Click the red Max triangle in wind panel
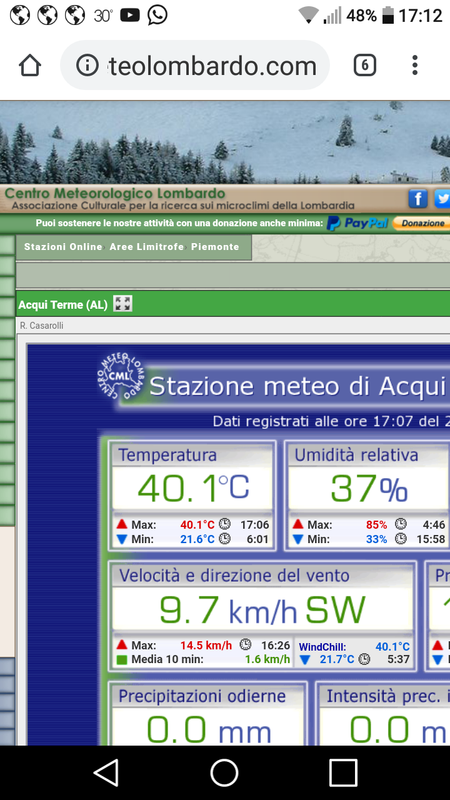Image resolution: width=450 pixels, height=800 pixels. click(x=121, y=644)
